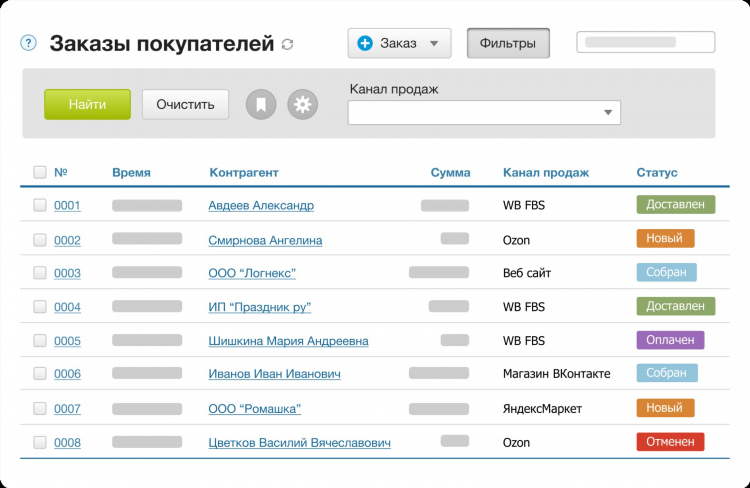This screenshot has height=488, width=750.
Task: Open order number 0004 link
Action: click(67, 307)
